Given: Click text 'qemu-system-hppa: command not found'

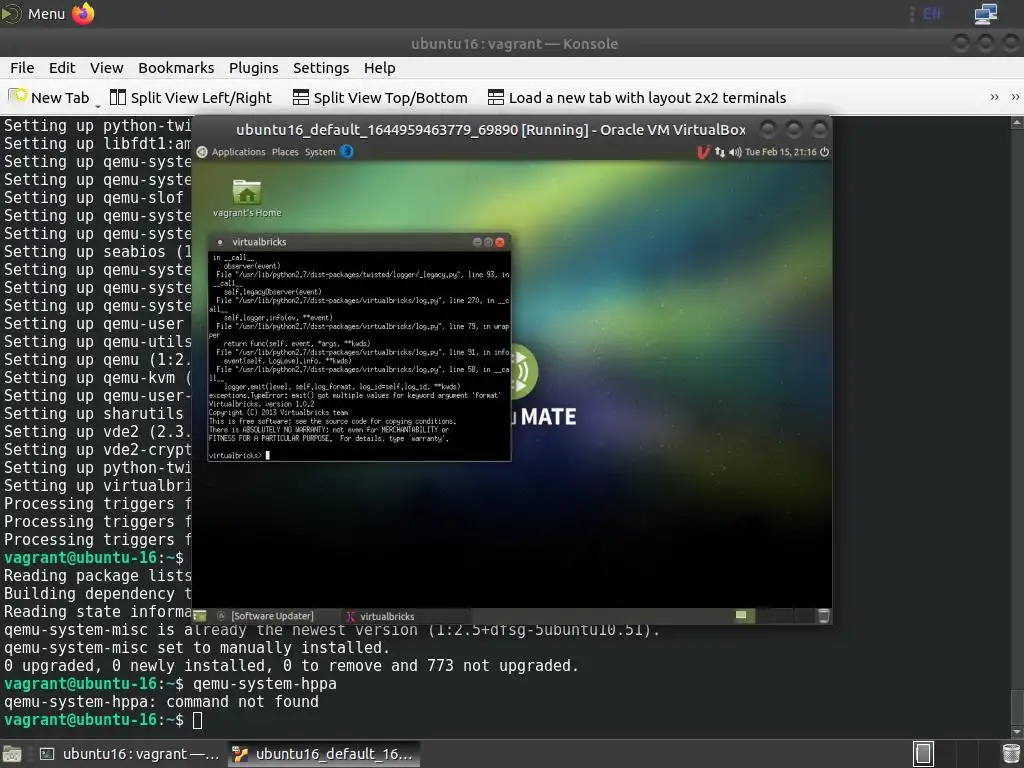Looking at the screenshot, I should click(161, 701).
